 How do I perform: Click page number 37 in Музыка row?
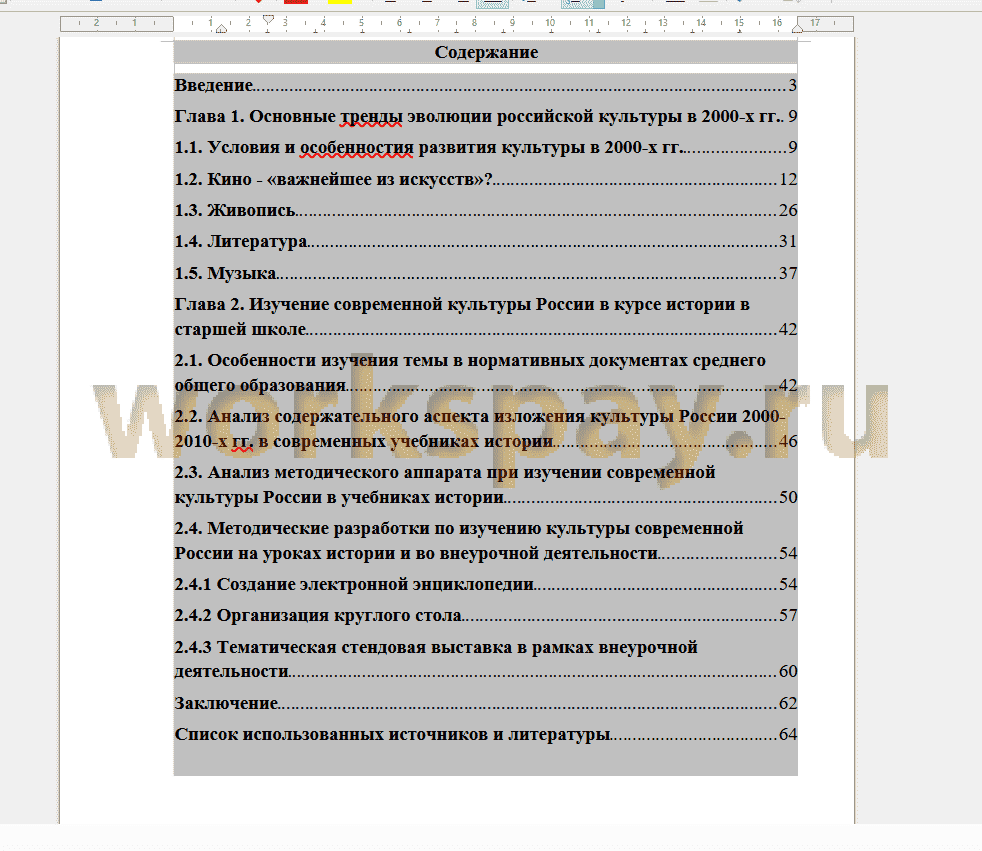click(788, 273)
